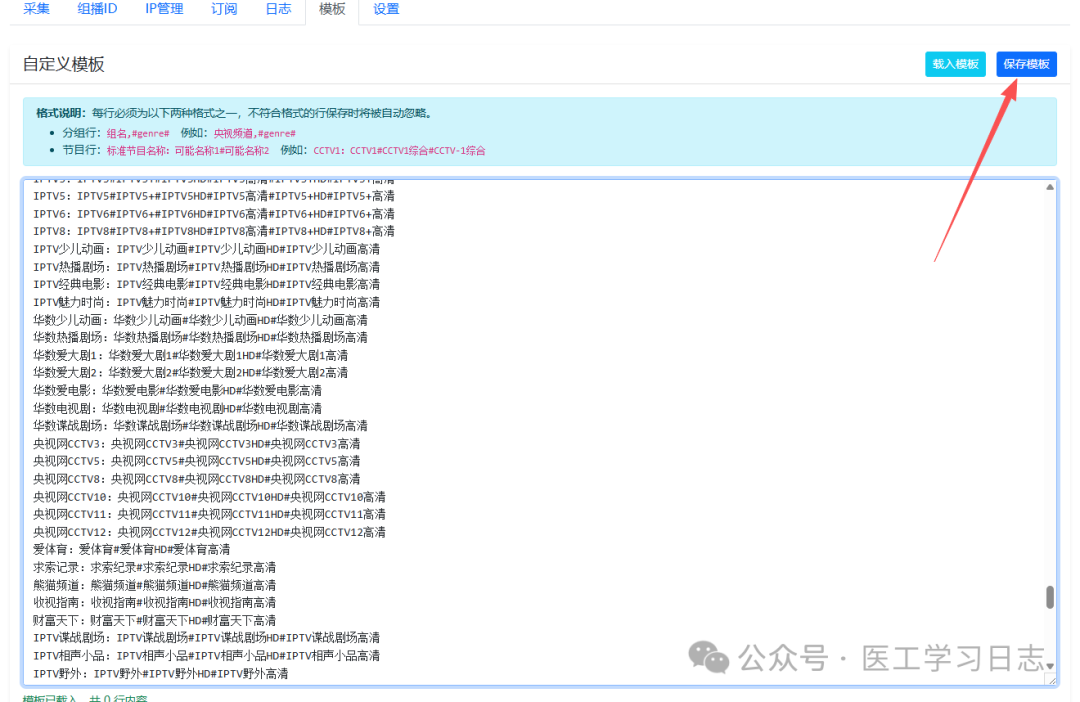Viewport: 1080px width, 702px height.
Task: Open the 组播ID tab
Action: [x=97, y=9]
